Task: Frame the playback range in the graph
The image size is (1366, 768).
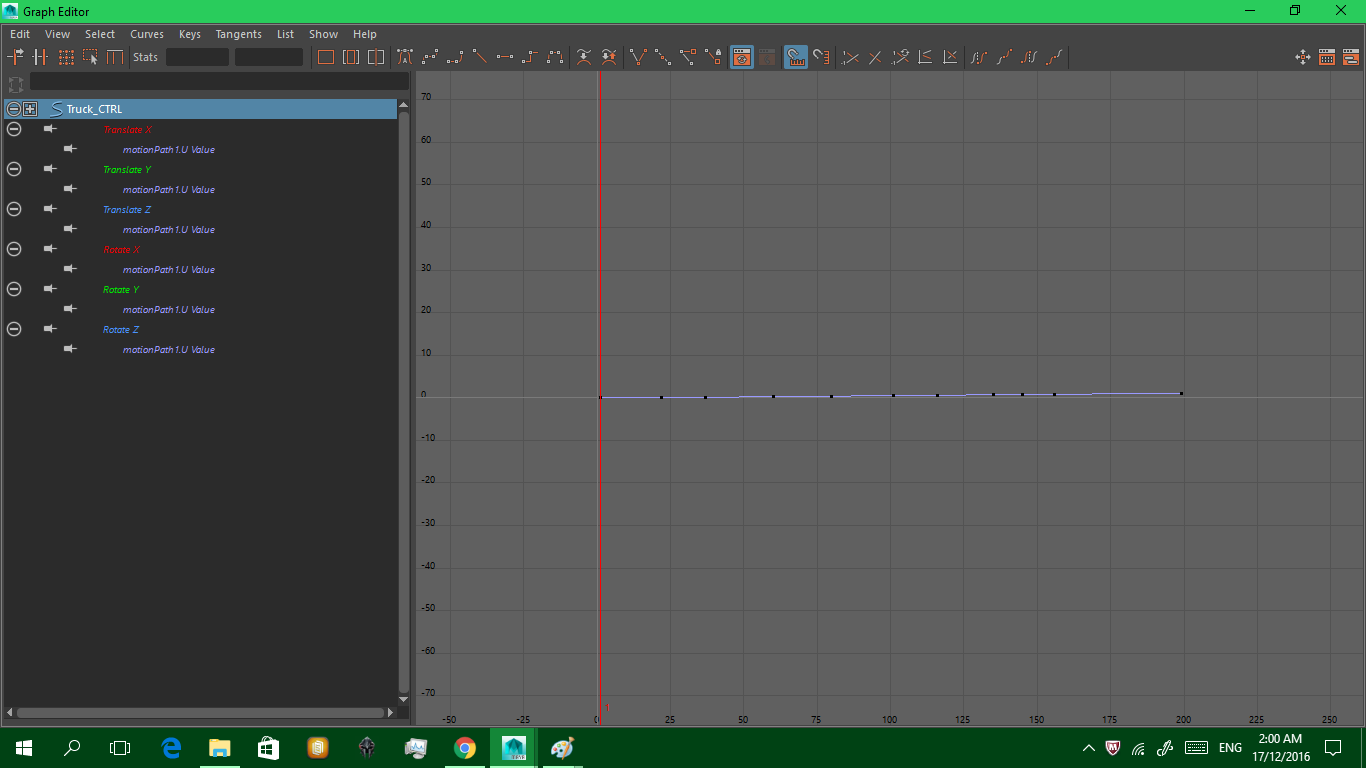Action: [350, 57]
